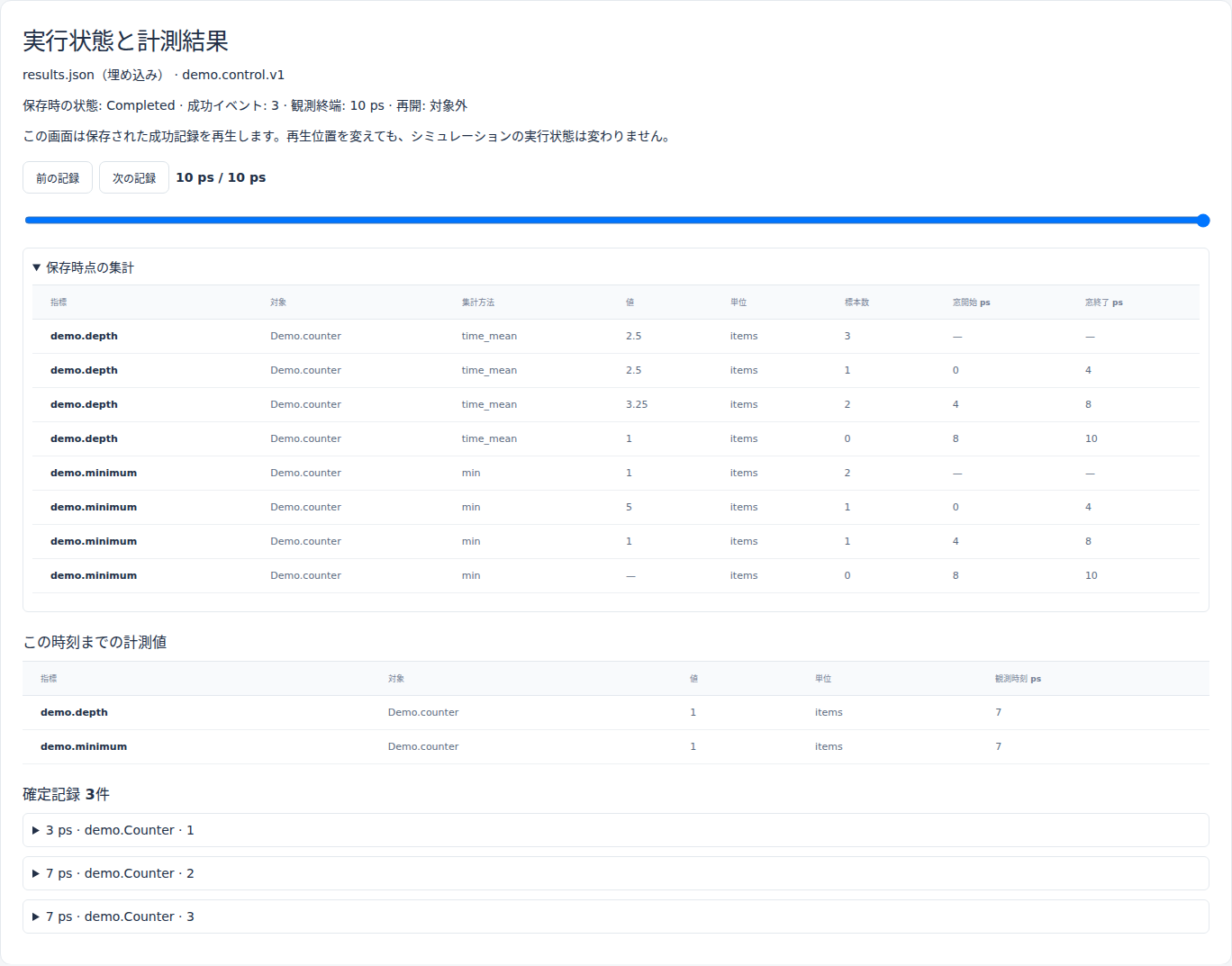Click demo.minimum in the この時刻までの計測値 table
This screenshot has width=1232, height=966.
point(84,746)
